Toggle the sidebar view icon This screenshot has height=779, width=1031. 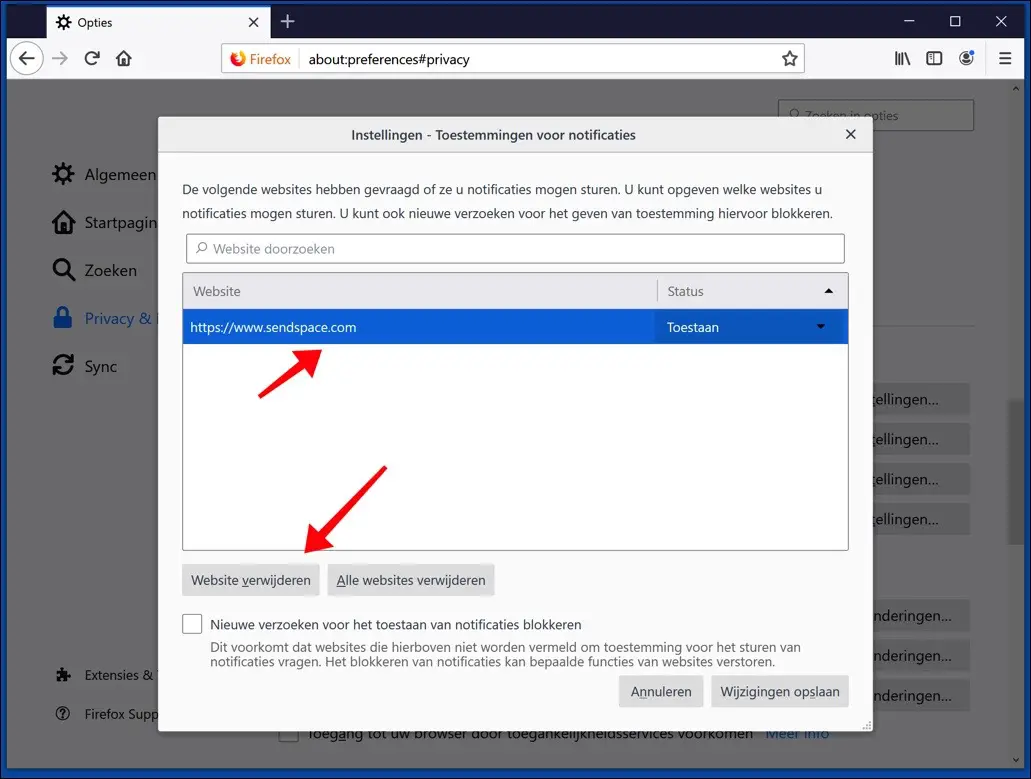tap(934, 59)
